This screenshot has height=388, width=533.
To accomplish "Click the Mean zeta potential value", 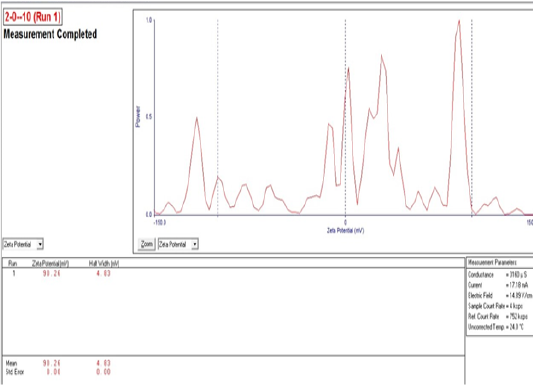I will 52,363.
